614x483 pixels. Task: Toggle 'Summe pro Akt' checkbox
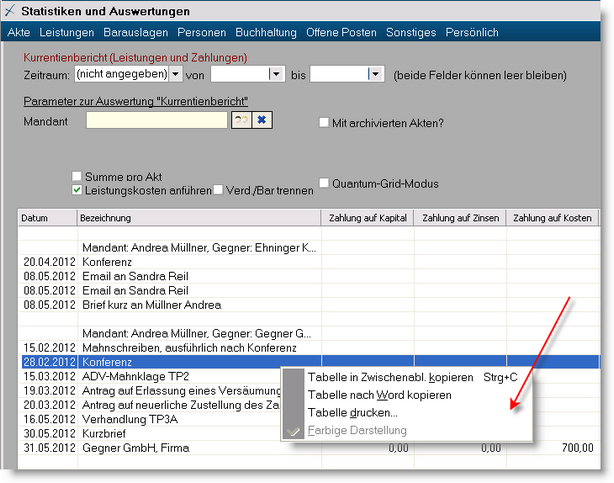point(77,176)
